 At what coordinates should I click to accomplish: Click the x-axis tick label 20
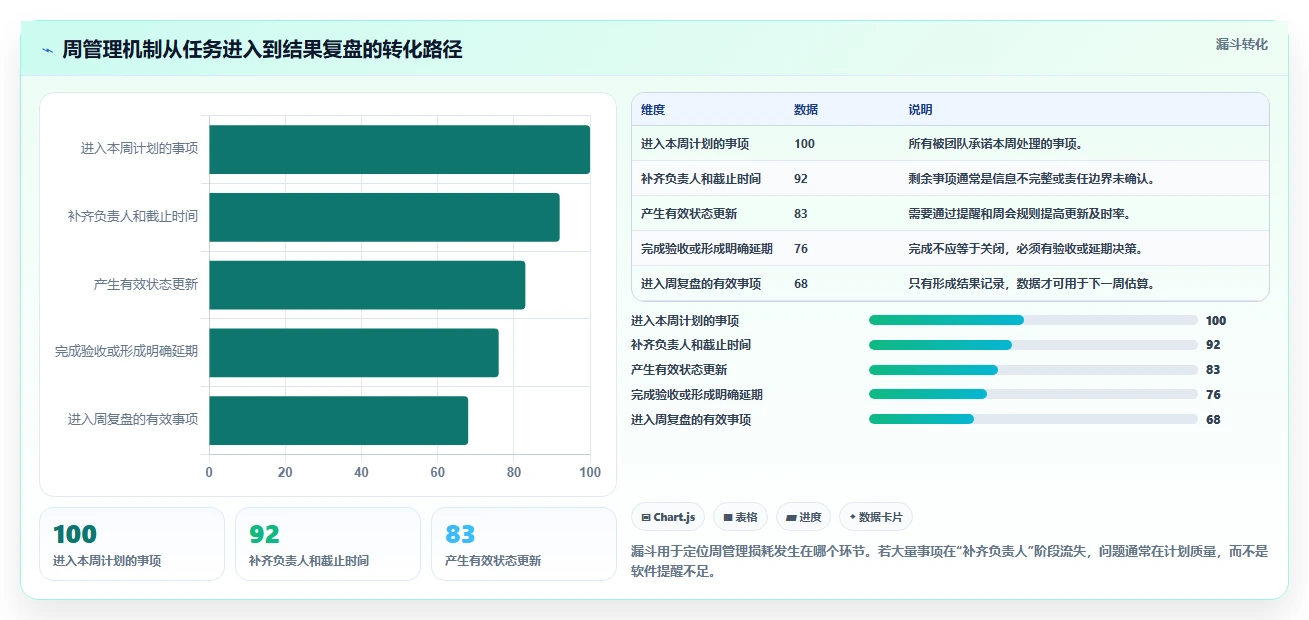point(285,472)
